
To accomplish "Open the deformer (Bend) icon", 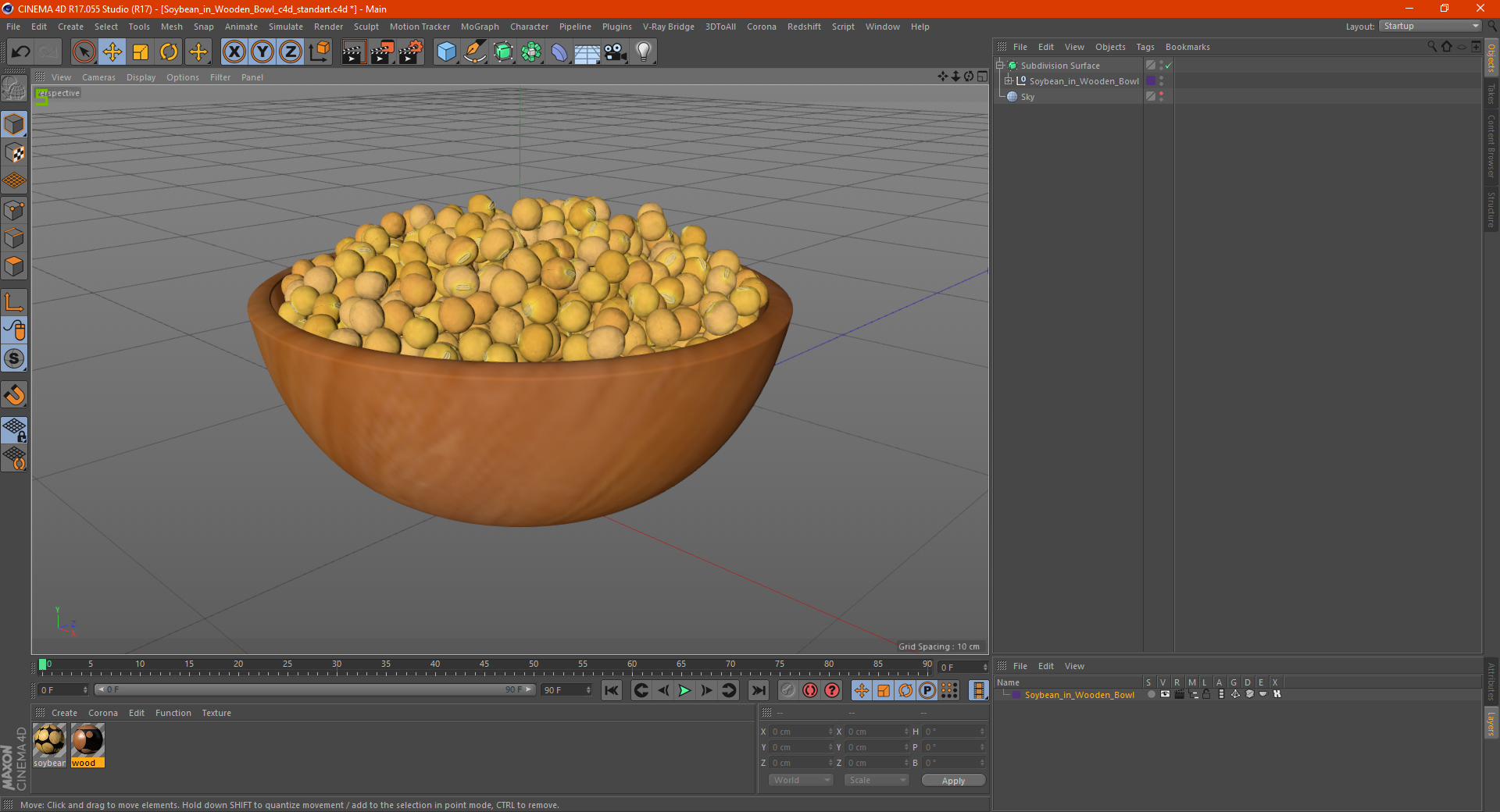I will pyautogui.click(x=559, y=52).
